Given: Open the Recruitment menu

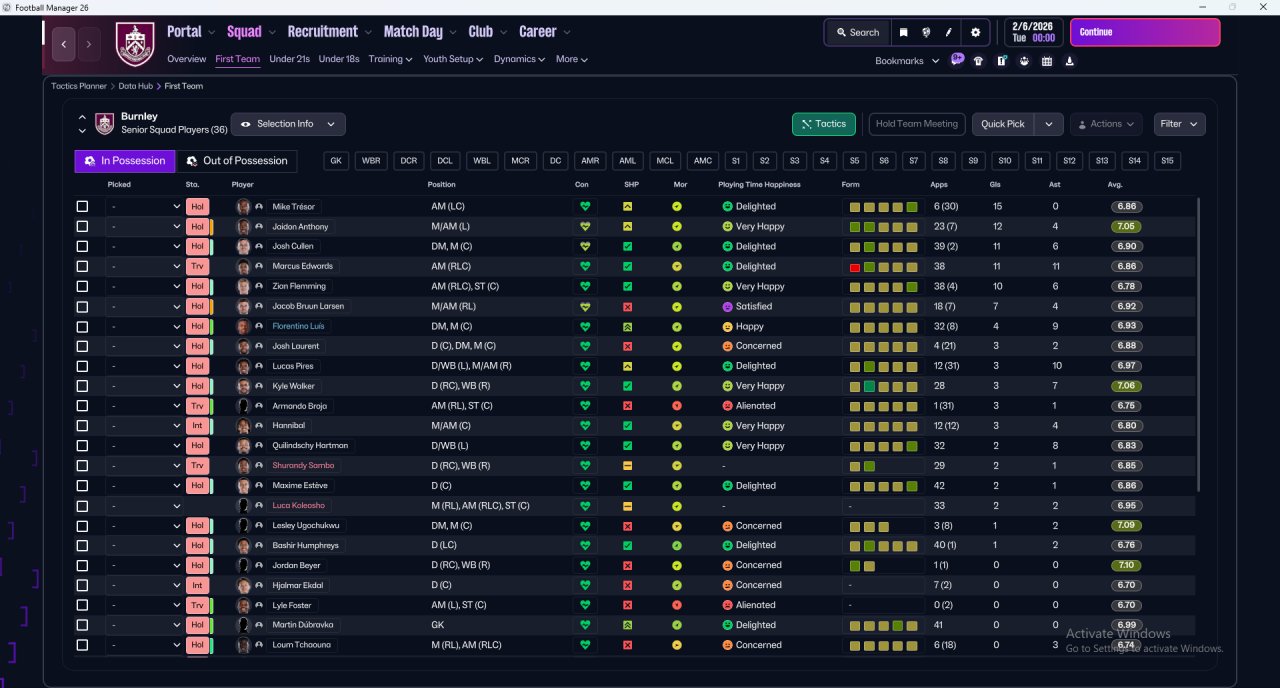Looking at the screenshot, I should [329, 32].
